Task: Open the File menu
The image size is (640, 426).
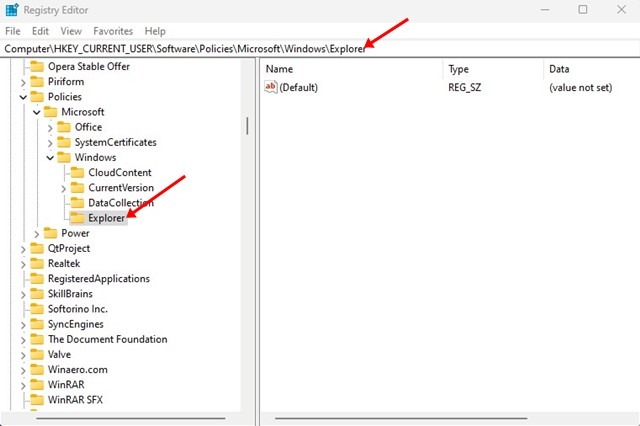Action: 12,31
